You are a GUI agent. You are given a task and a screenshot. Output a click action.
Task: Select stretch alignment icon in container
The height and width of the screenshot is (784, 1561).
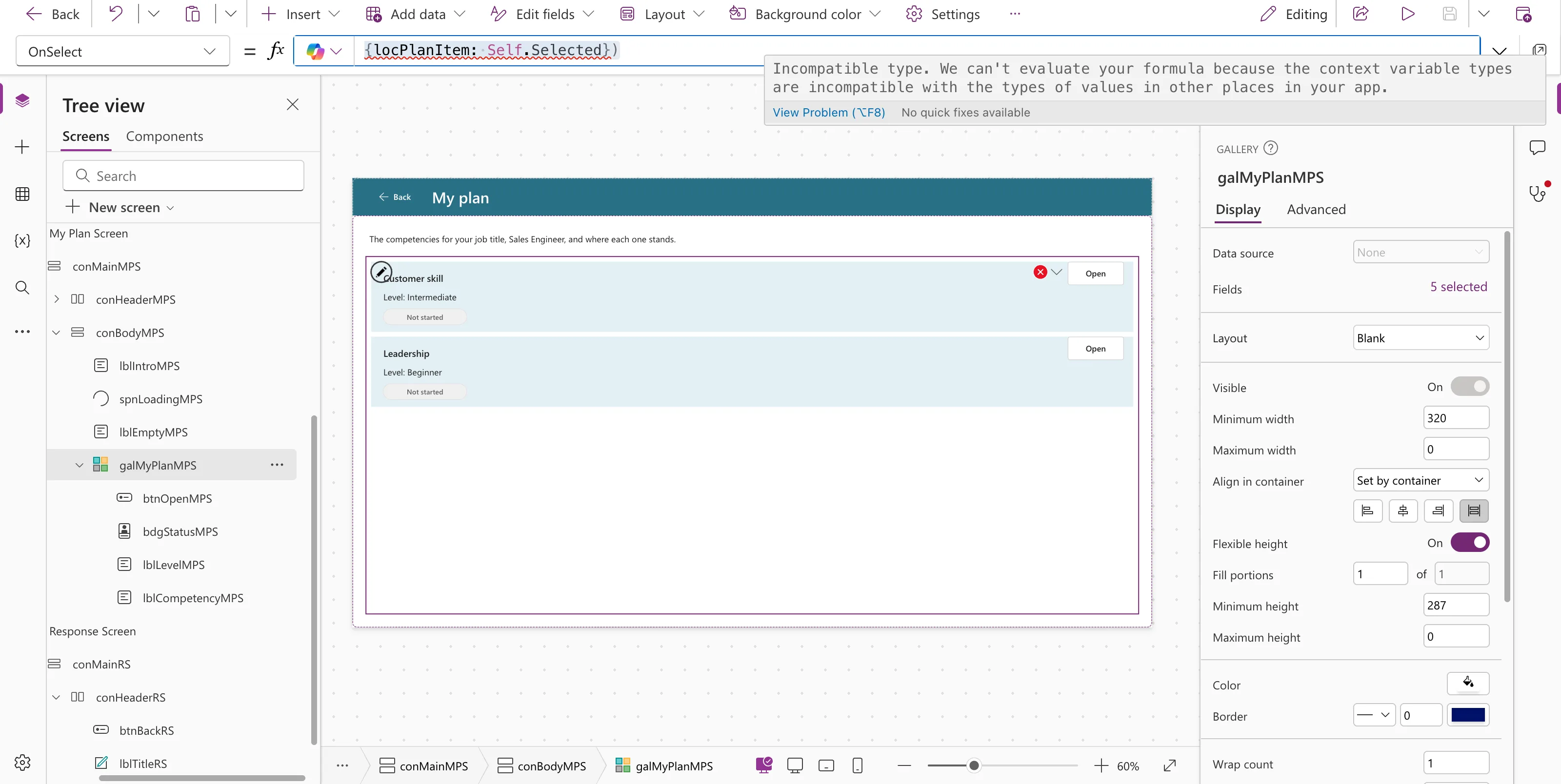pos(1474,511)
